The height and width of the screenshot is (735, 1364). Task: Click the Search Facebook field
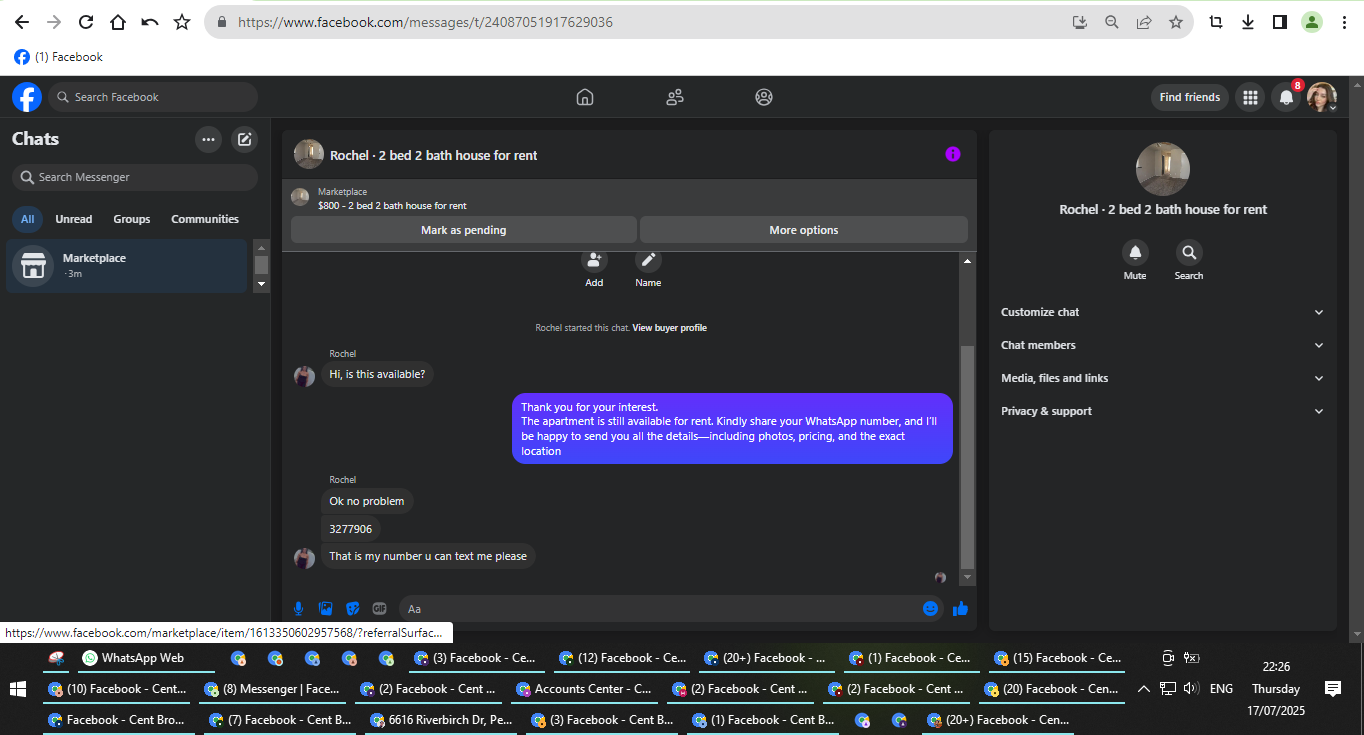click(153, 97)
